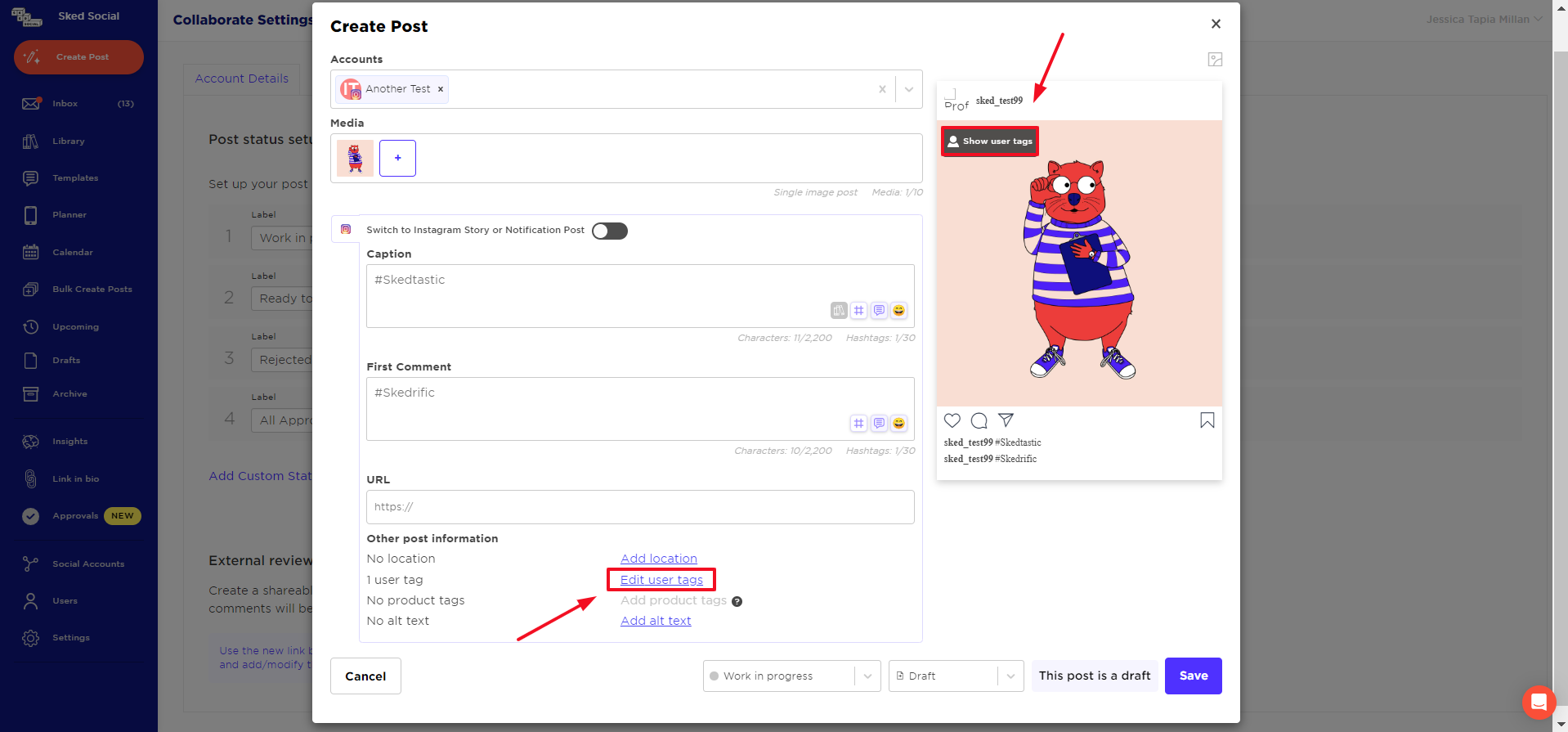Open the Users person icon
This screenshot has width=1568, height=732.
pyautogui.click(x=30, y=601)
